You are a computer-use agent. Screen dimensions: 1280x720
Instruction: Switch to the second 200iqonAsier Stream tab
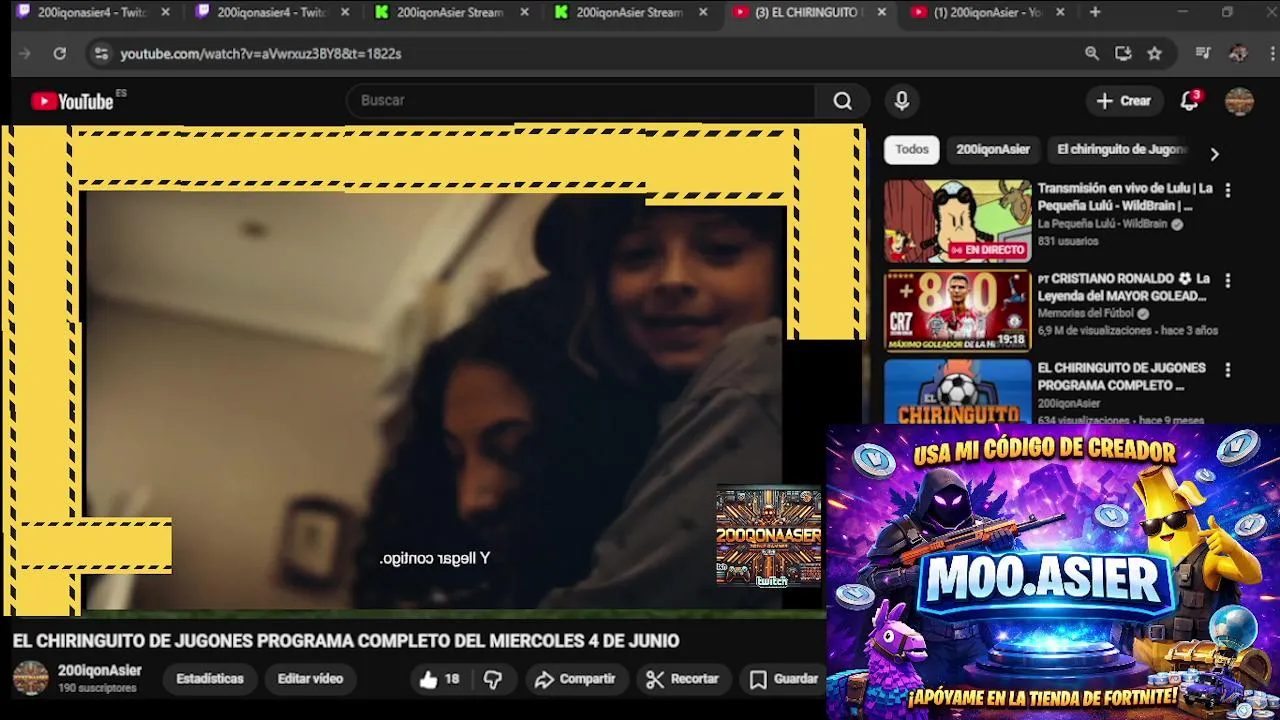[x=630, y=12]
